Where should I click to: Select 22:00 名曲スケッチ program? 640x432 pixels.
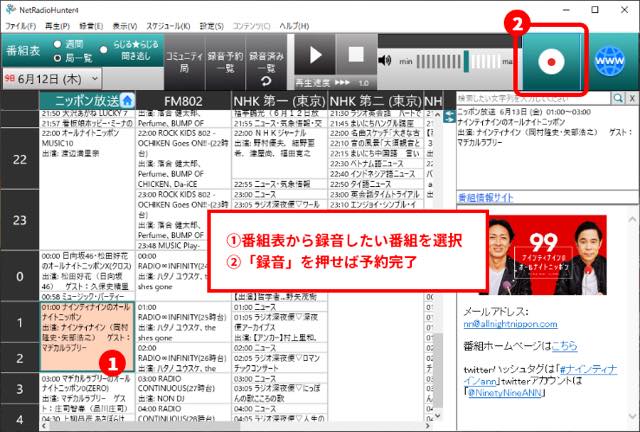376,133
